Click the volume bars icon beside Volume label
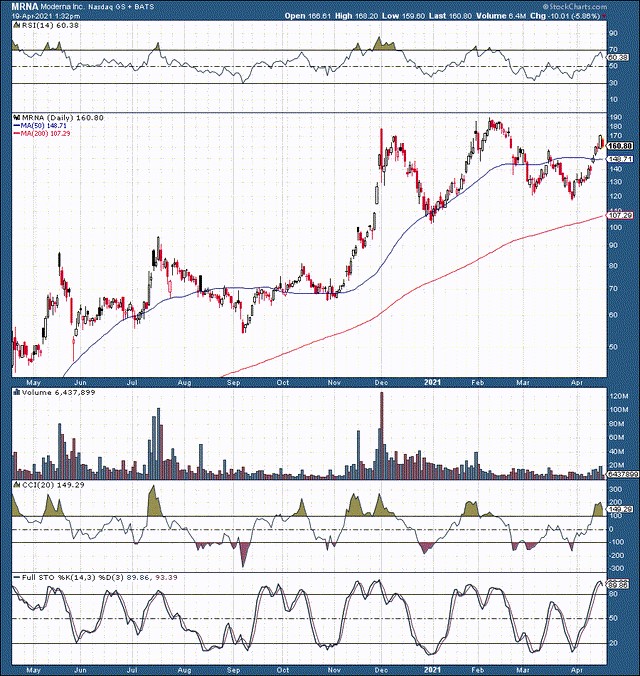640x676 pixels. click(x=17, y=392)
